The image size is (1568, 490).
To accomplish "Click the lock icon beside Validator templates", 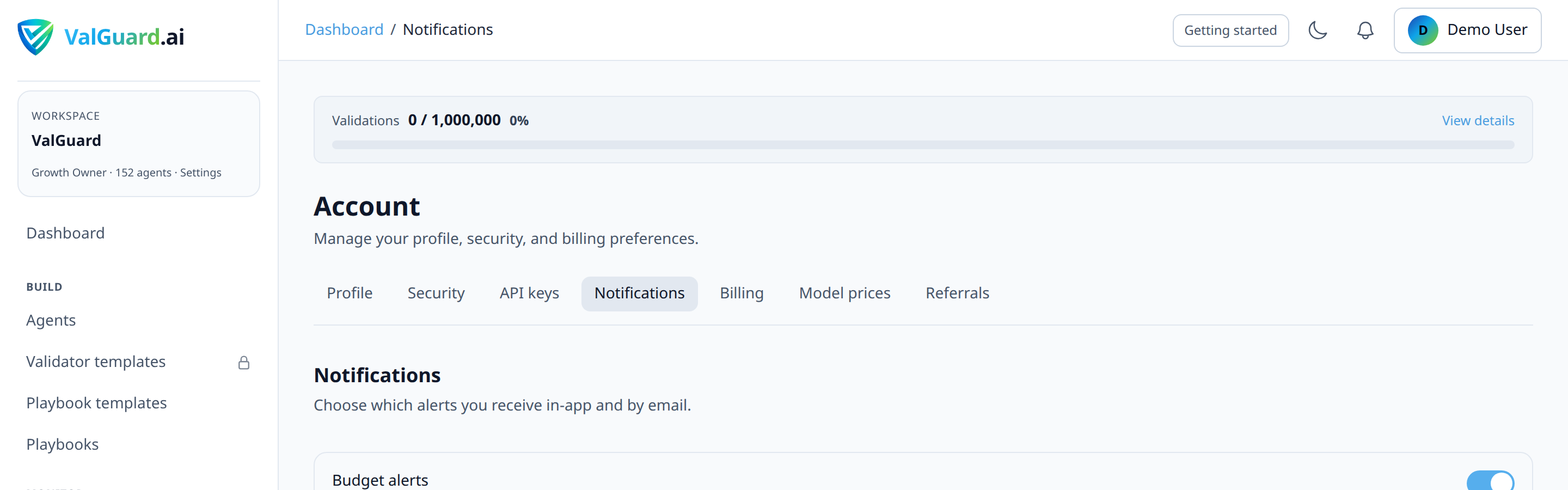I will point(243,363).
